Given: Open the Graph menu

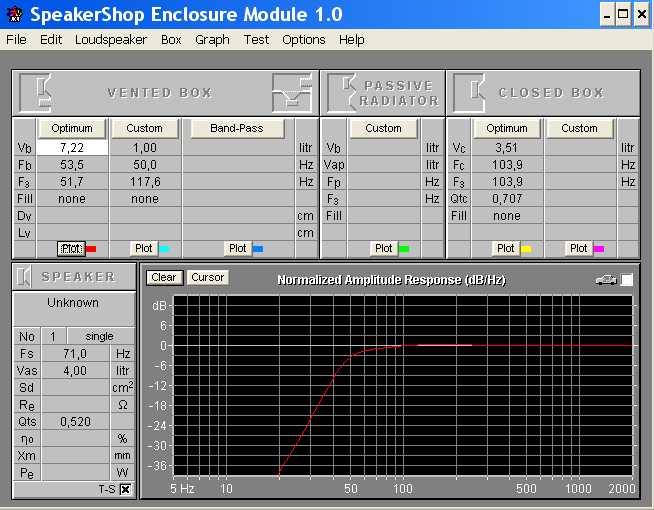Looking at the screenshot, I should pos(212,40).
